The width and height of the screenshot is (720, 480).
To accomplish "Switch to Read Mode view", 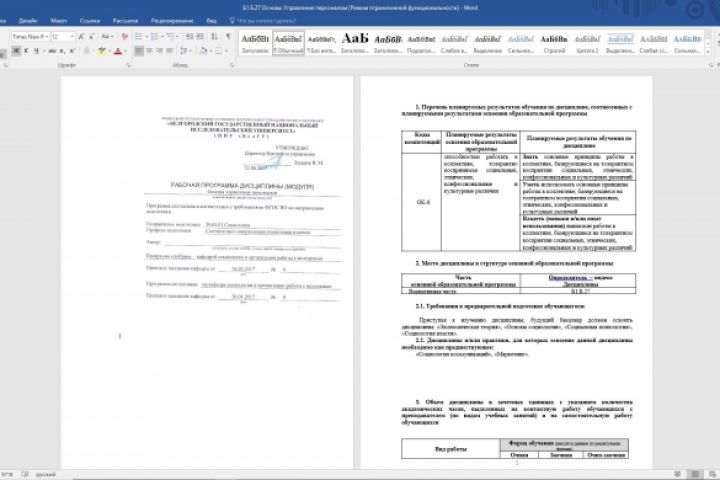I will [678, 474].
